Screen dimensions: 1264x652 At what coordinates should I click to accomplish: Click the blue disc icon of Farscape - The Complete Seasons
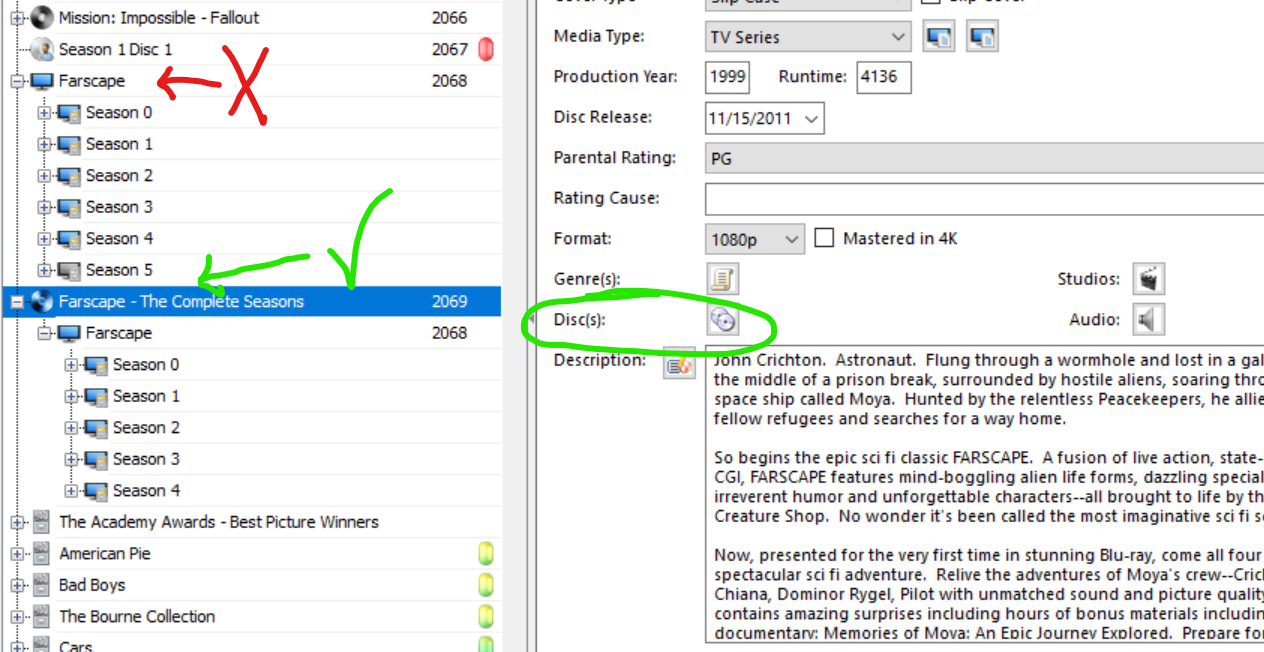pyautogui.click(x=42, y=301)
